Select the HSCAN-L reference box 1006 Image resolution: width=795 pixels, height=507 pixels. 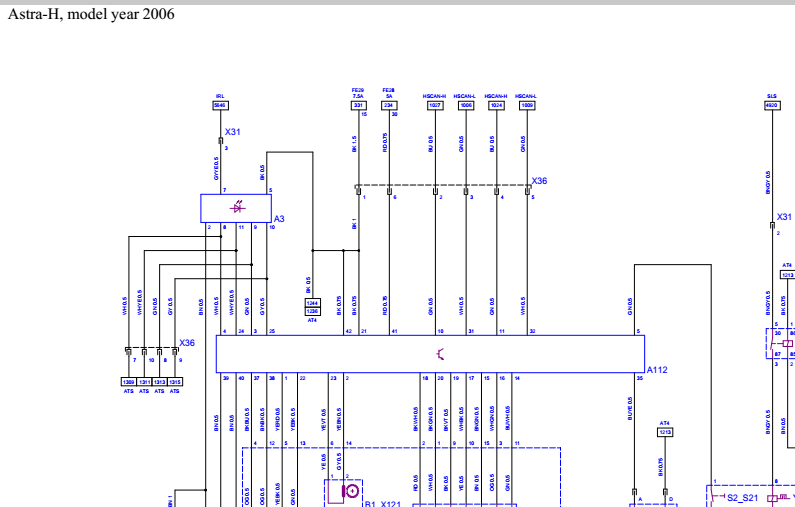466,105
